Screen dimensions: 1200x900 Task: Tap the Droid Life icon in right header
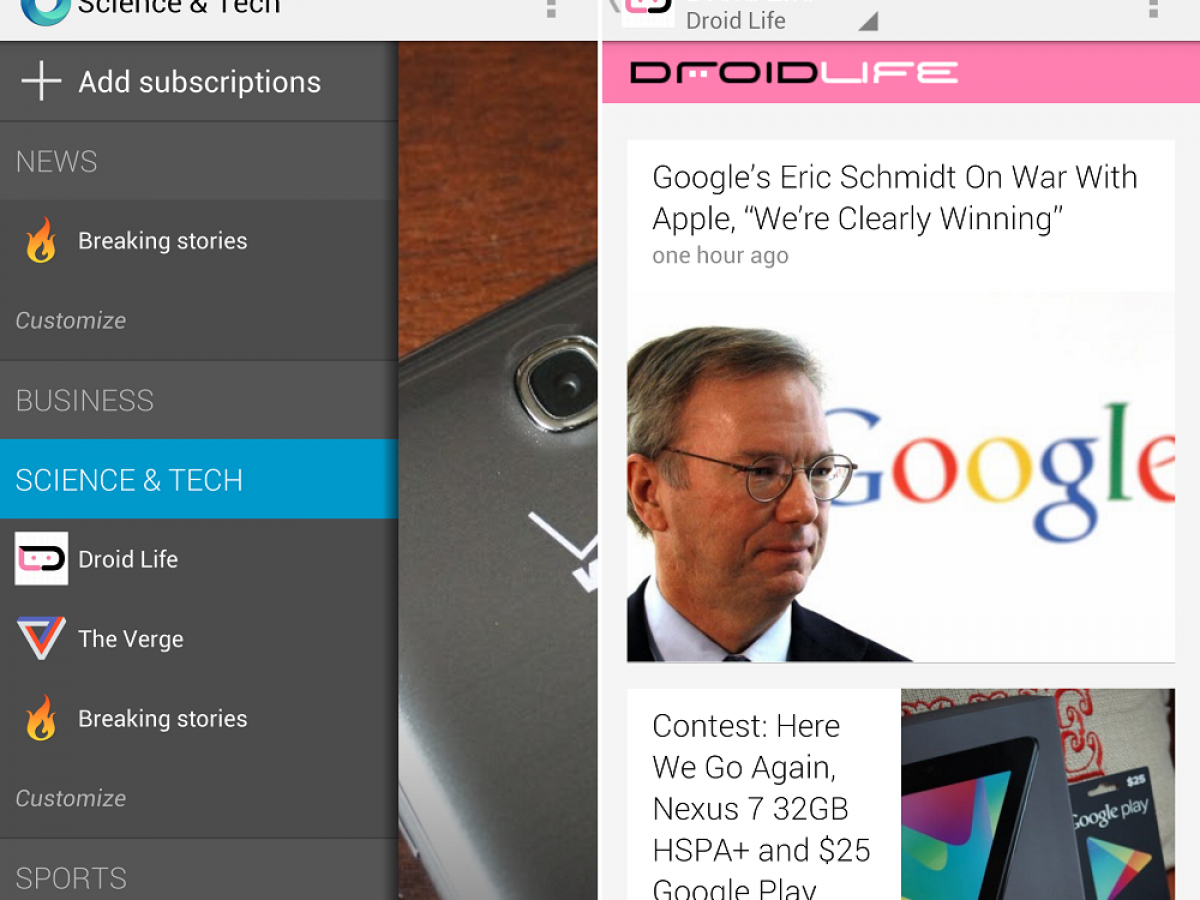pos(648,10)
